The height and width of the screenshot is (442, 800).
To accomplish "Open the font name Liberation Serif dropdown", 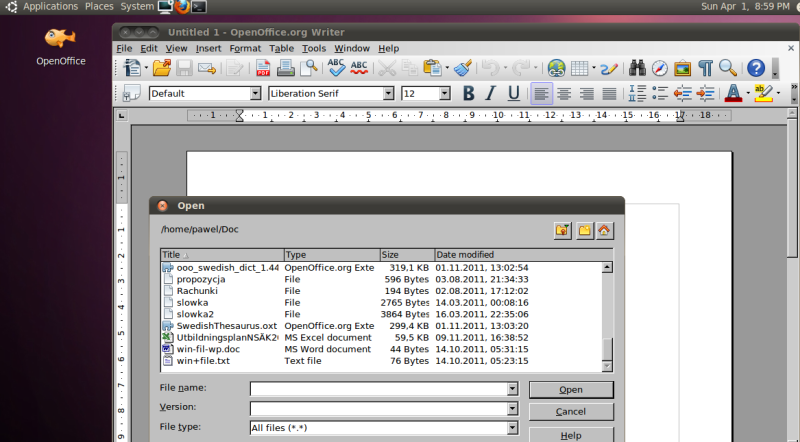I will pos(388,93).
